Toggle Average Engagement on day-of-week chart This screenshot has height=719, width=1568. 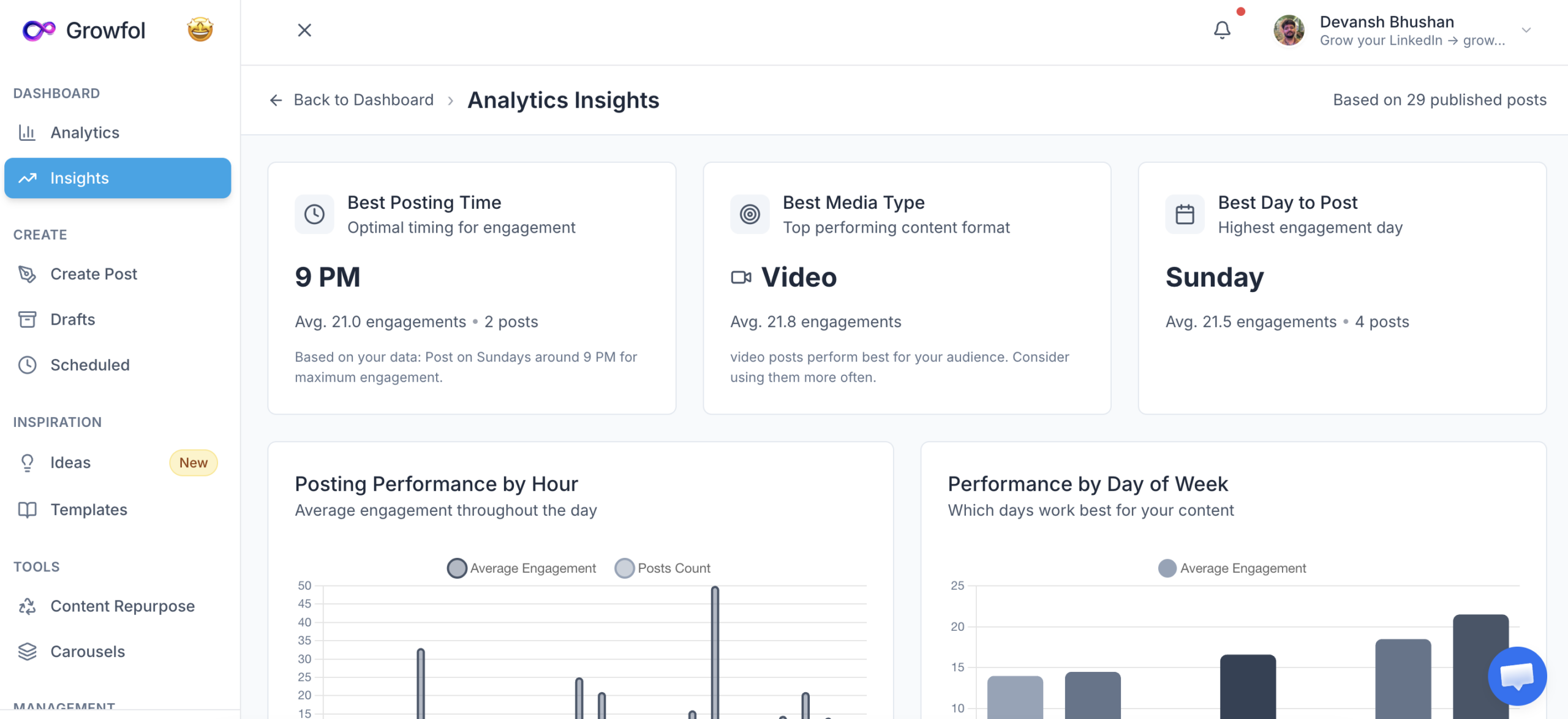1231,568
